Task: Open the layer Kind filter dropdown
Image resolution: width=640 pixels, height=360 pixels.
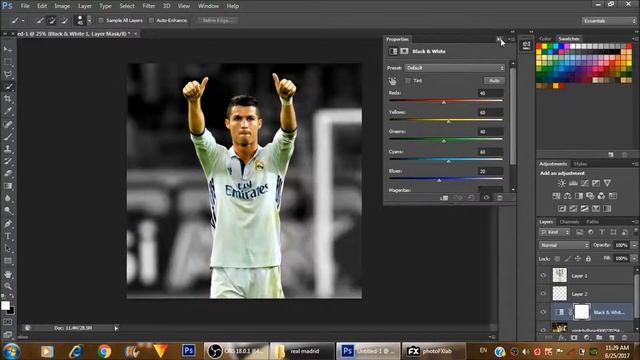Action: (x=554, y=232)
